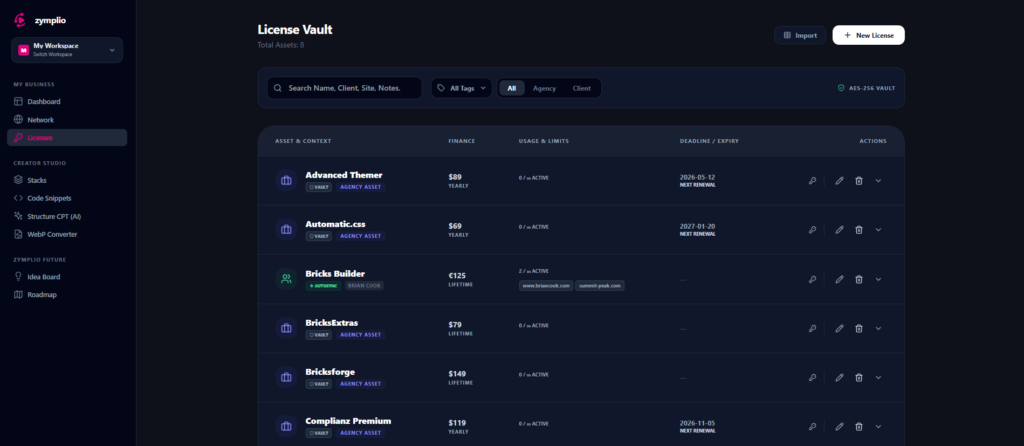Viewport: 1024px width, 446px height.
Task: Go to Code Snippets page
Action: point(49,198)
